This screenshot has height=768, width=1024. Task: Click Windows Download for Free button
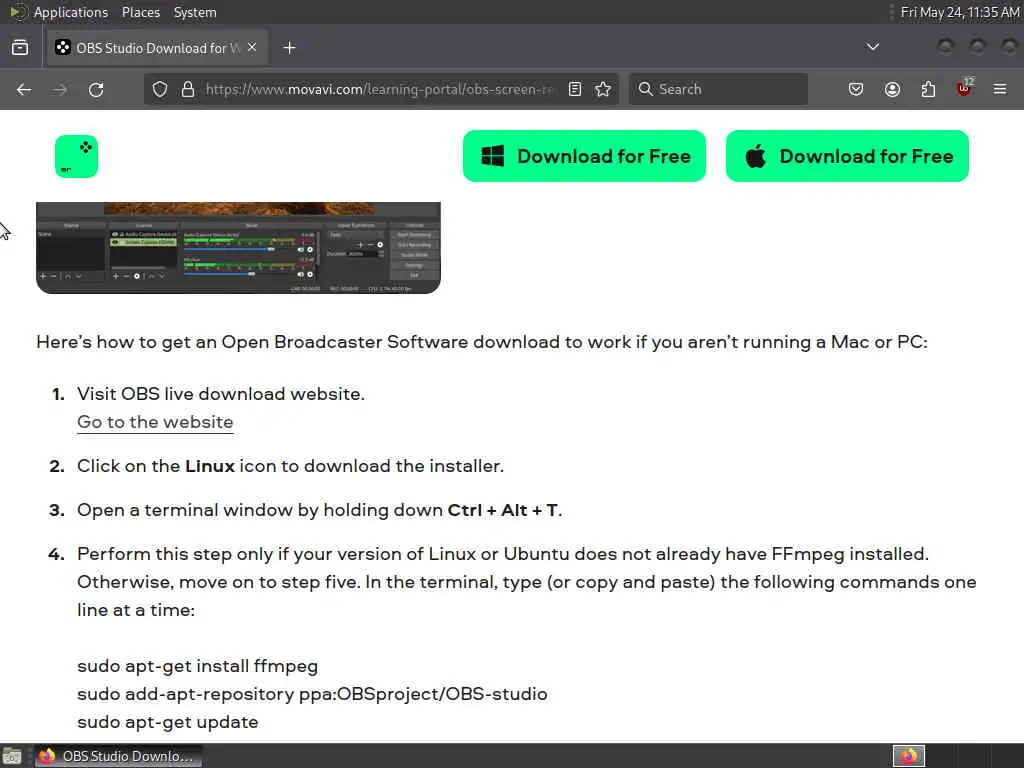584,156
